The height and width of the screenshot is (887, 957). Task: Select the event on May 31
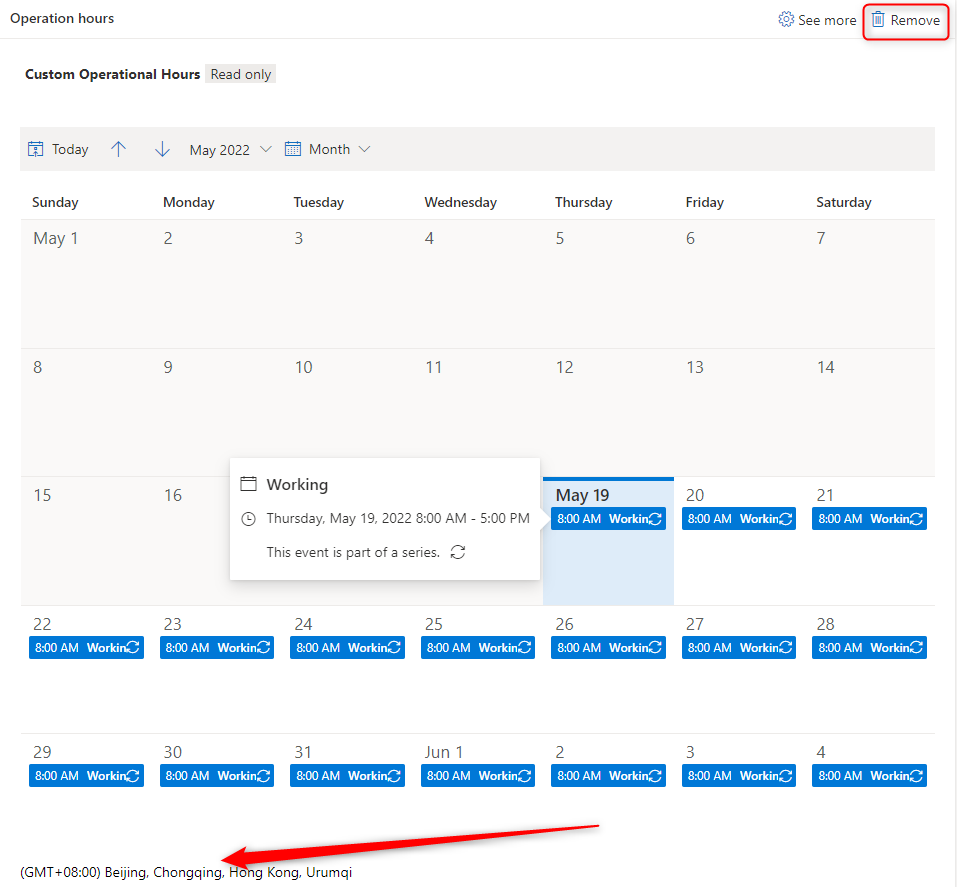pyautogui.click(x=346, y=776)
